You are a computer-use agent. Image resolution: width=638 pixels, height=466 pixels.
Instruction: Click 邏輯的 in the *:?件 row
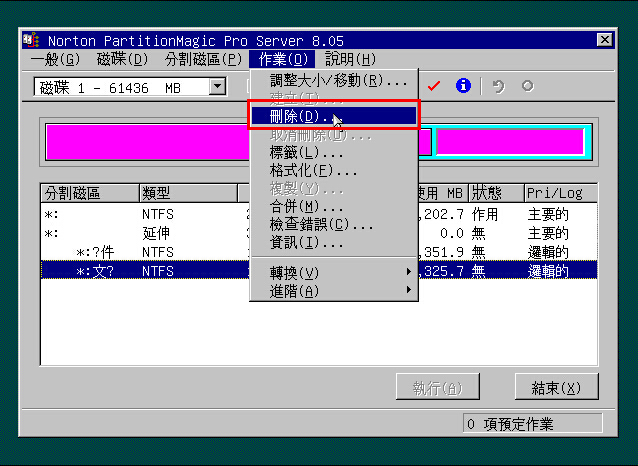click(548, 252)
